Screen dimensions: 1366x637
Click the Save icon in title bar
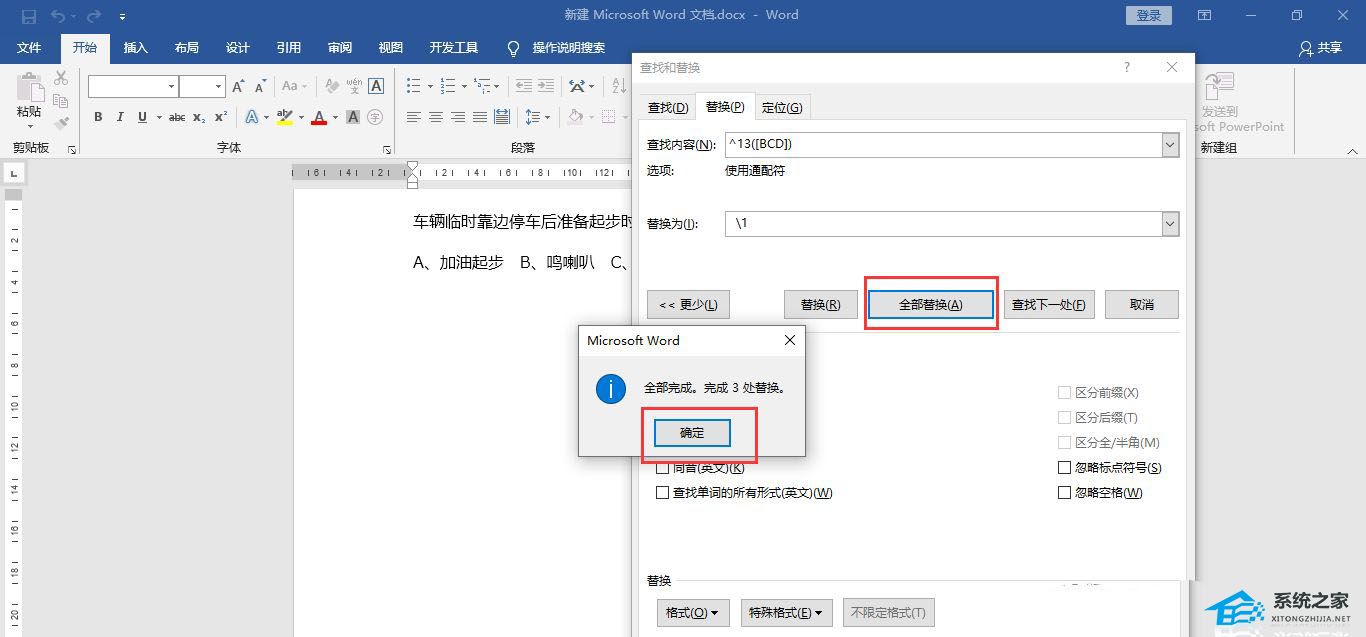(28, 16)
